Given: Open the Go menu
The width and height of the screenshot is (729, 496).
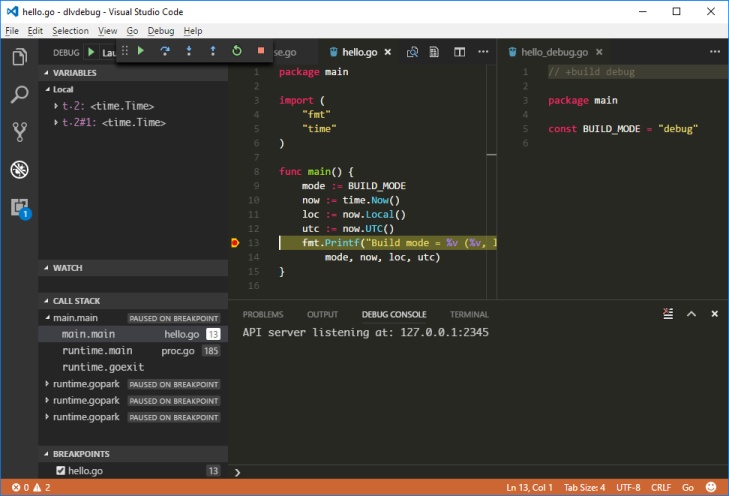Looking at the screenshot, I should coord(133,31).
